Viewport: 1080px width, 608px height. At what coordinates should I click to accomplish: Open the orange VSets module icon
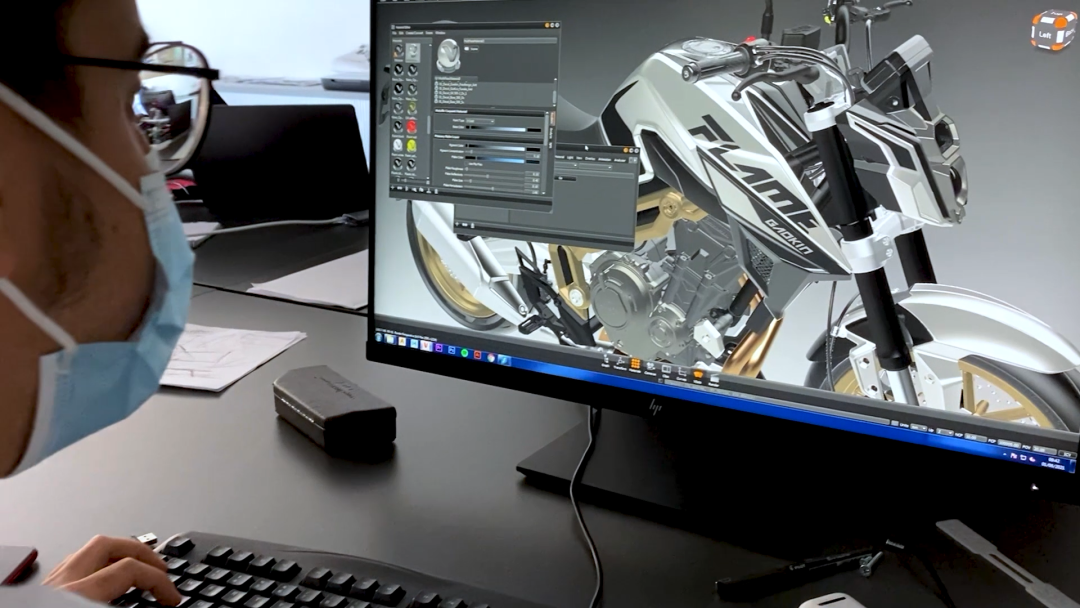pyautogui.click(x=698, y=377)
